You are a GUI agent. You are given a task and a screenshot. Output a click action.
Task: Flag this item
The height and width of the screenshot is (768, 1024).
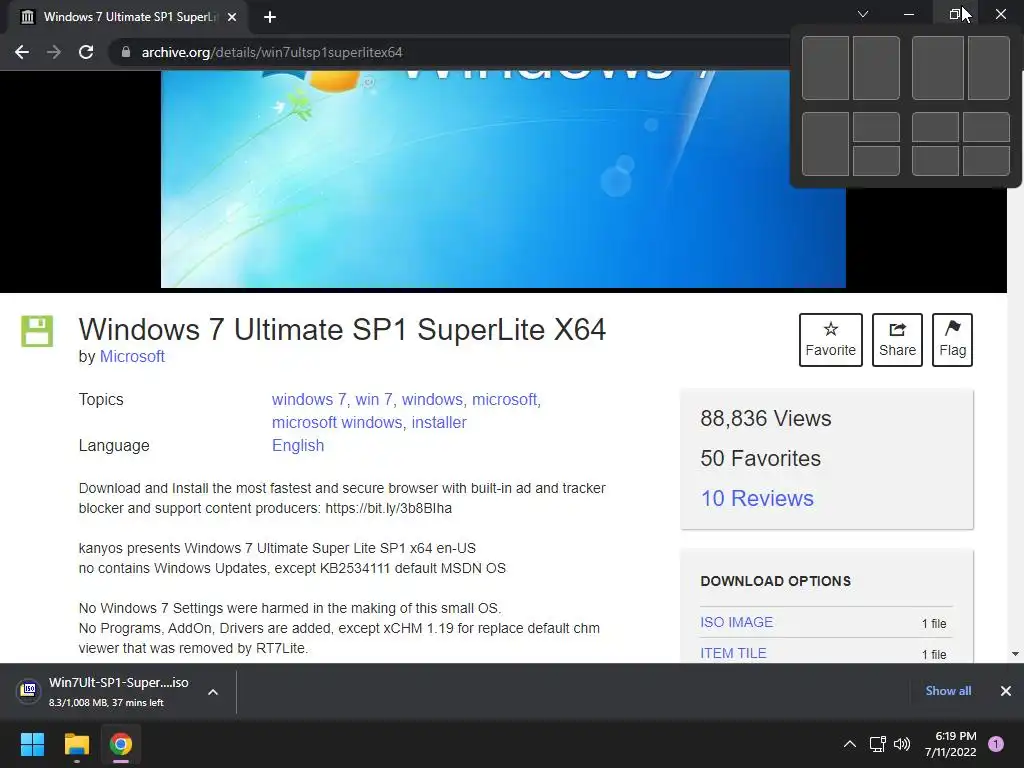coord(952,340)
